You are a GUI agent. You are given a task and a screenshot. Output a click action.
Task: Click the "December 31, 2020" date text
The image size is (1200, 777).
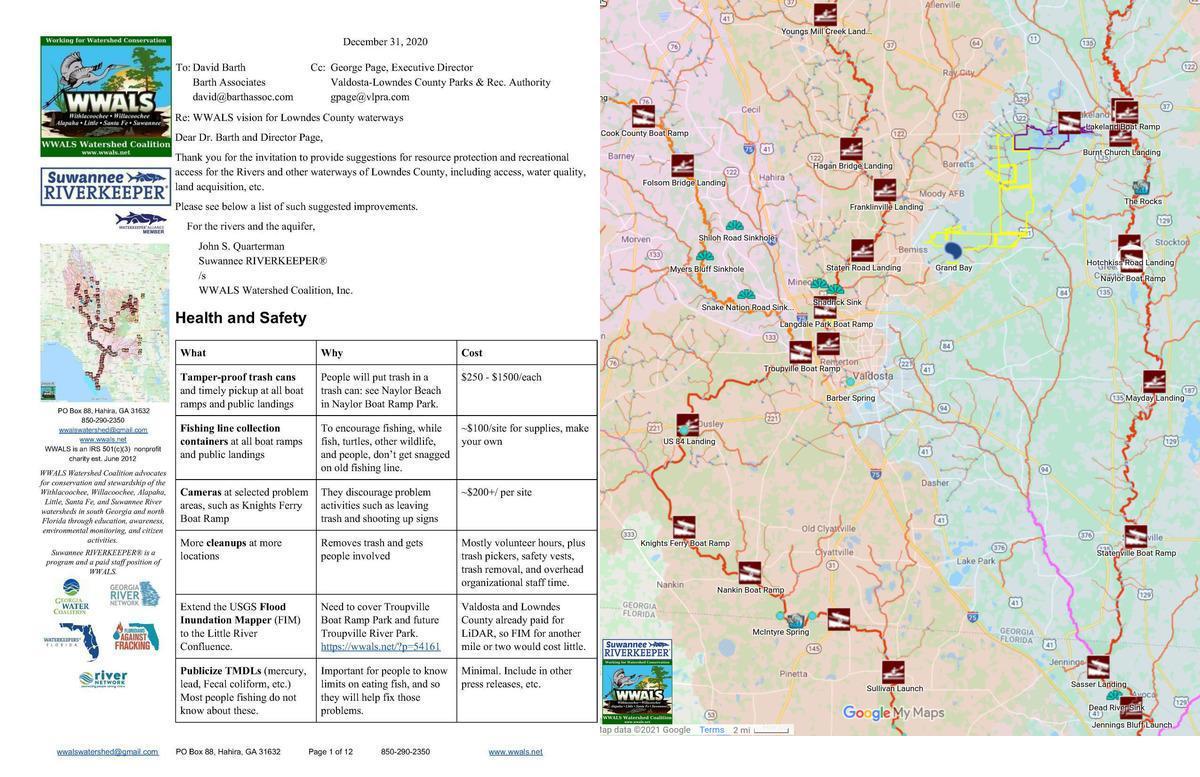pos(385,42)
